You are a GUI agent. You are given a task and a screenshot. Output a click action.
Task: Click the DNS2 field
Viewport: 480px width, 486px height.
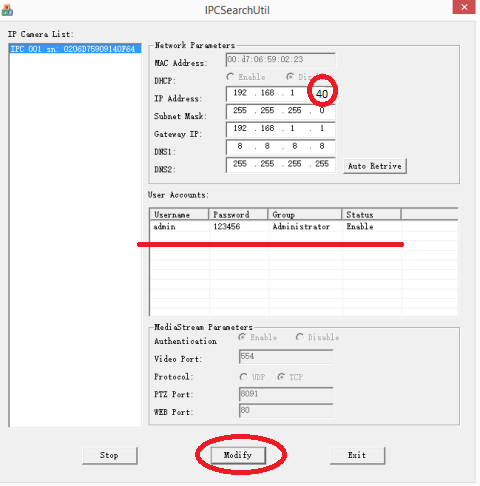click(x=280, y=165)
